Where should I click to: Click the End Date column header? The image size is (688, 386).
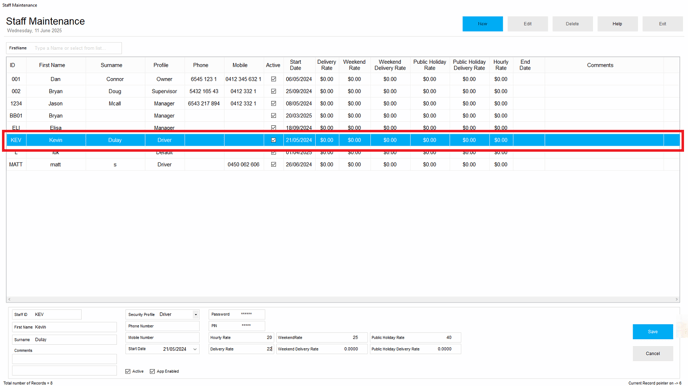(525, 65)
